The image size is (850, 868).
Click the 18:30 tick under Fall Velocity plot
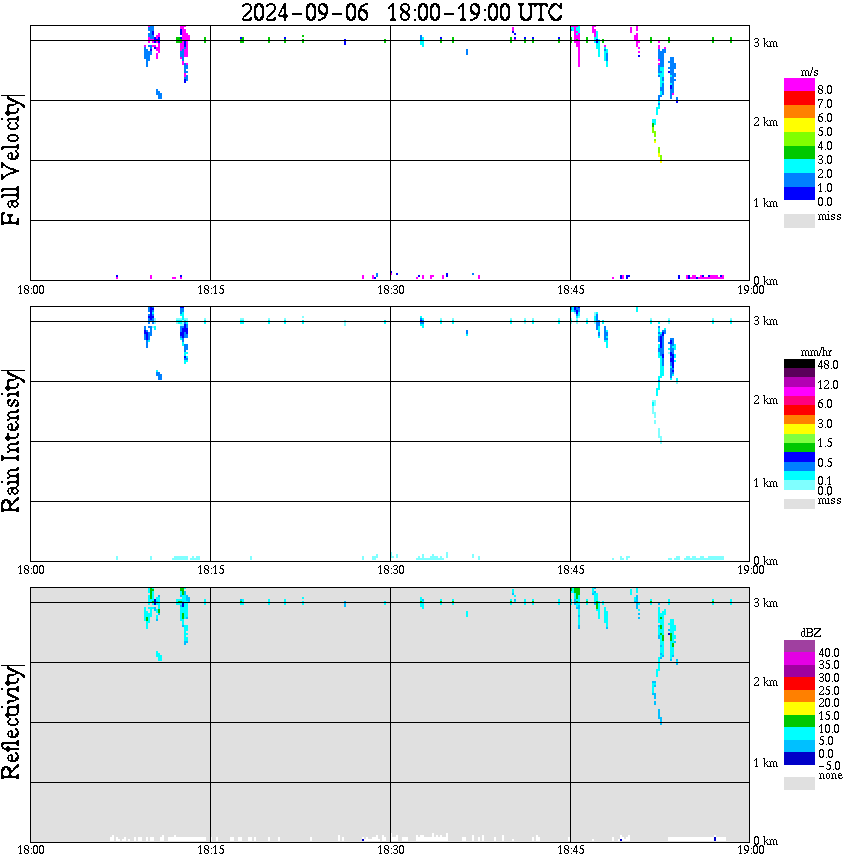[x=391, y=290]
